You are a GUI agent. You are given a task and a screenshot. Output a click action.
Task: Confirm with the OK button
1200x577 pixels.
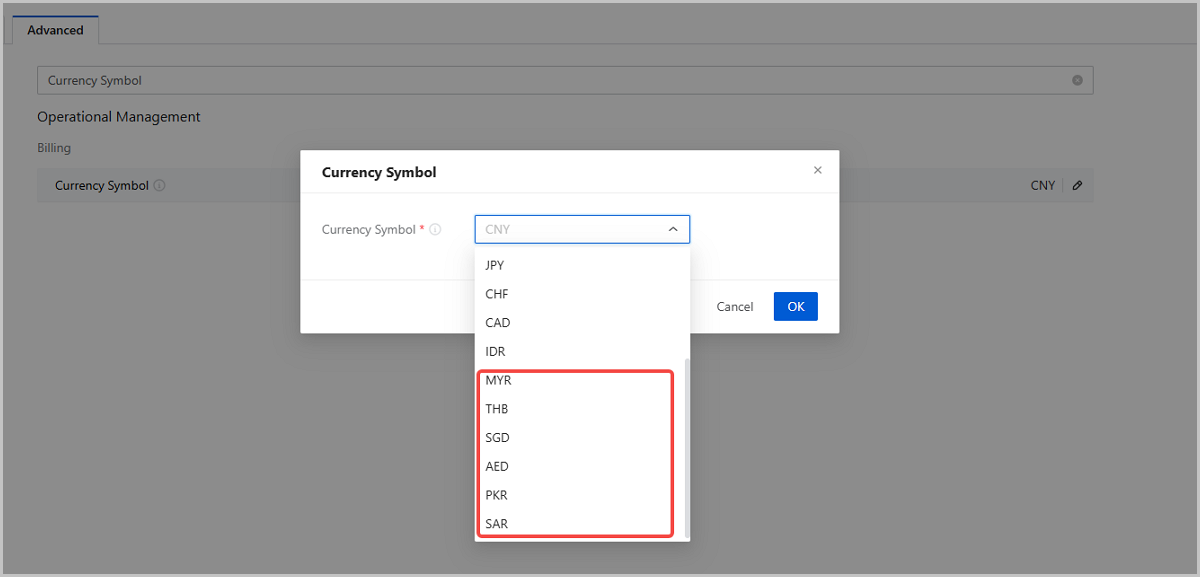coord(795,307)
